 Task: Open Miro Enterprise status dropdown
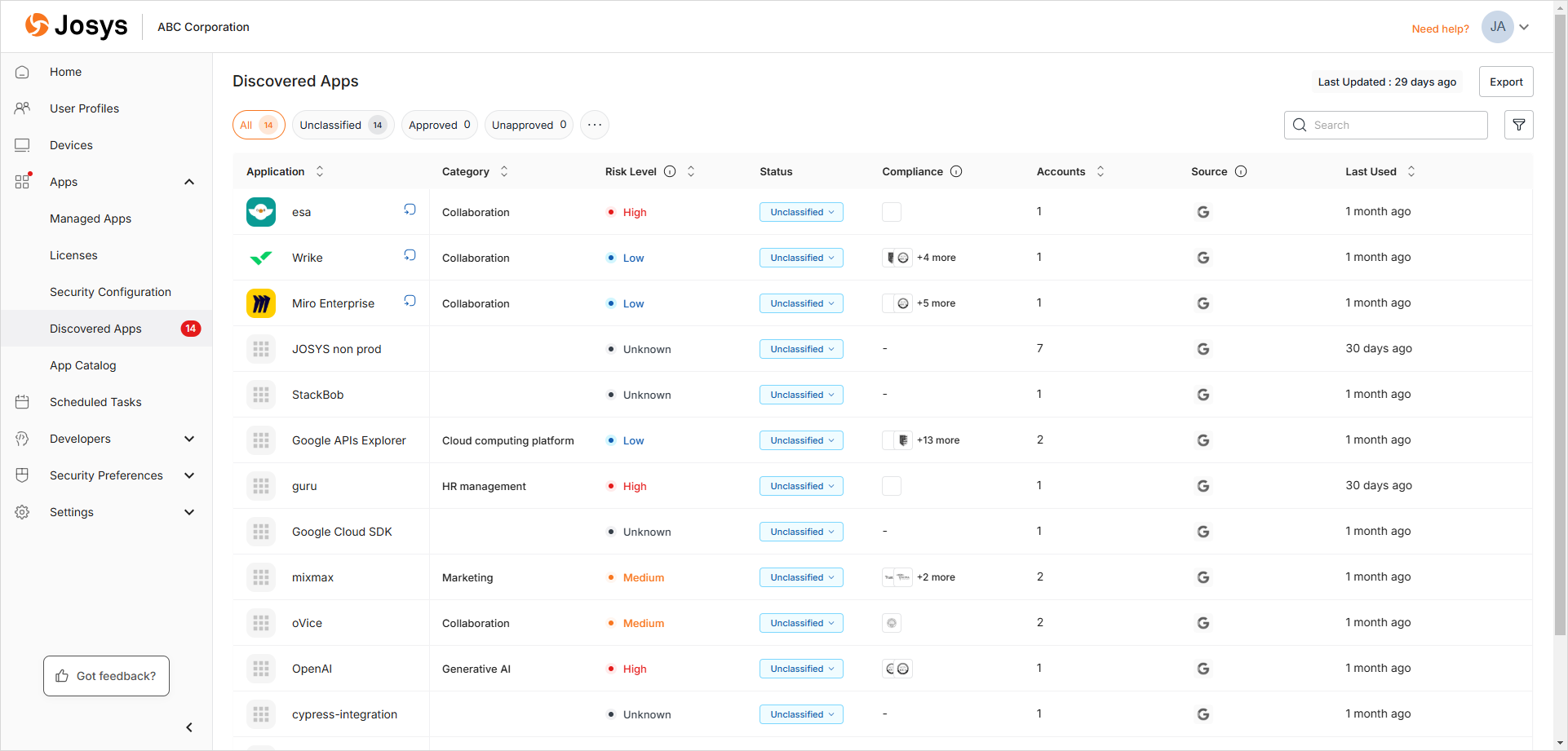point(801,303)
